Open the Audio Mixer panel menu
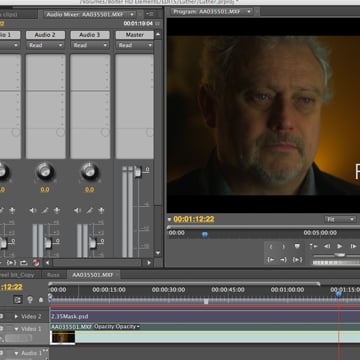This screenshot has width=360, height=360. (x=150, y=14)
